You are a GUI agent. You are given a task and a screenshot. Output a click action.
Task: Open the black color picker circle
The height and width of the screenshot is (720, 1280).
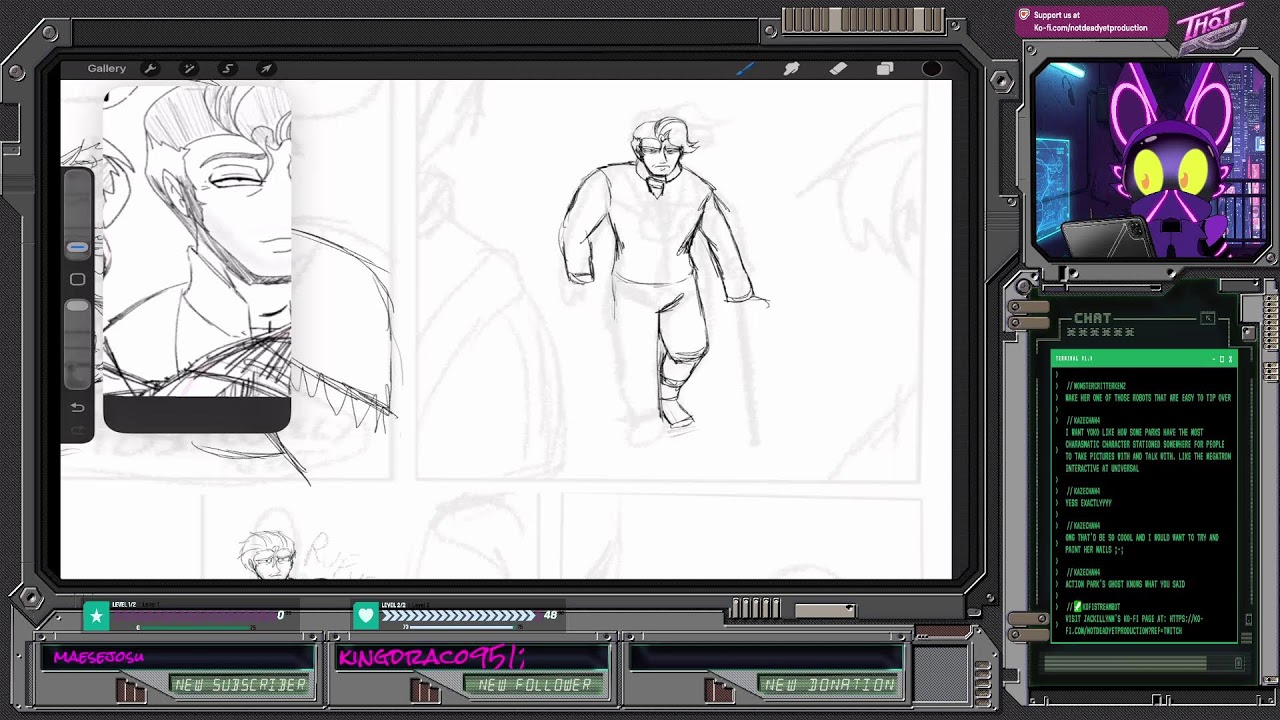tap(931, 68)
